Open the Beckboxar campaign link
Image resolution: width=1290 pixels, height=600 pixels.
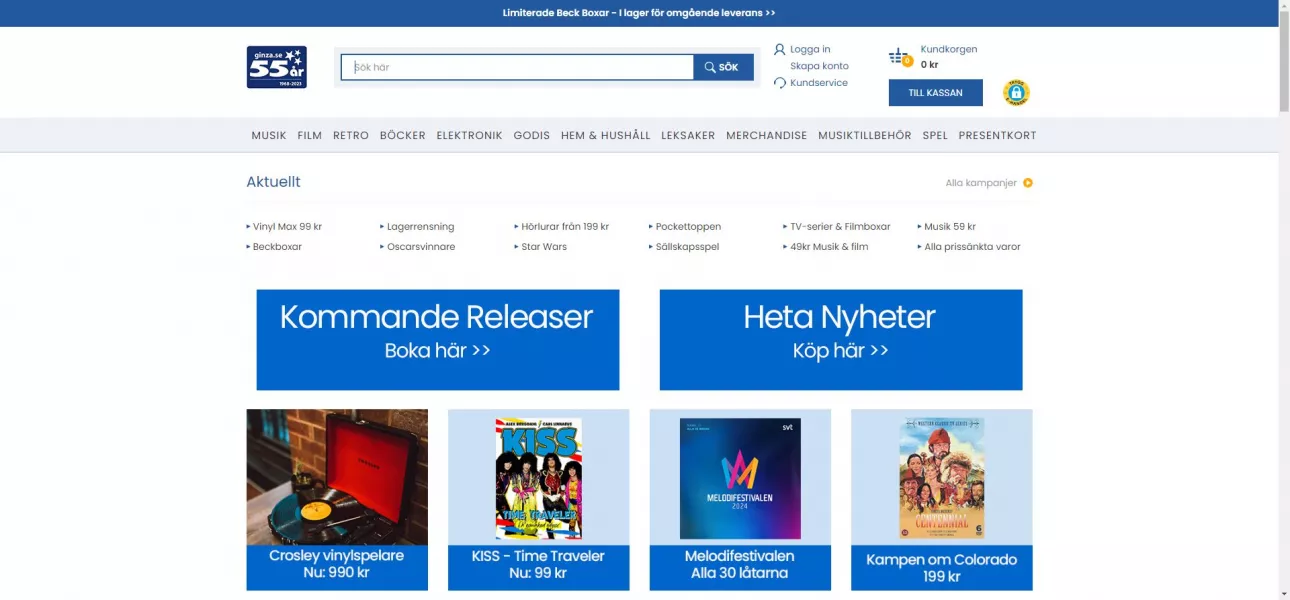(277, 247)
